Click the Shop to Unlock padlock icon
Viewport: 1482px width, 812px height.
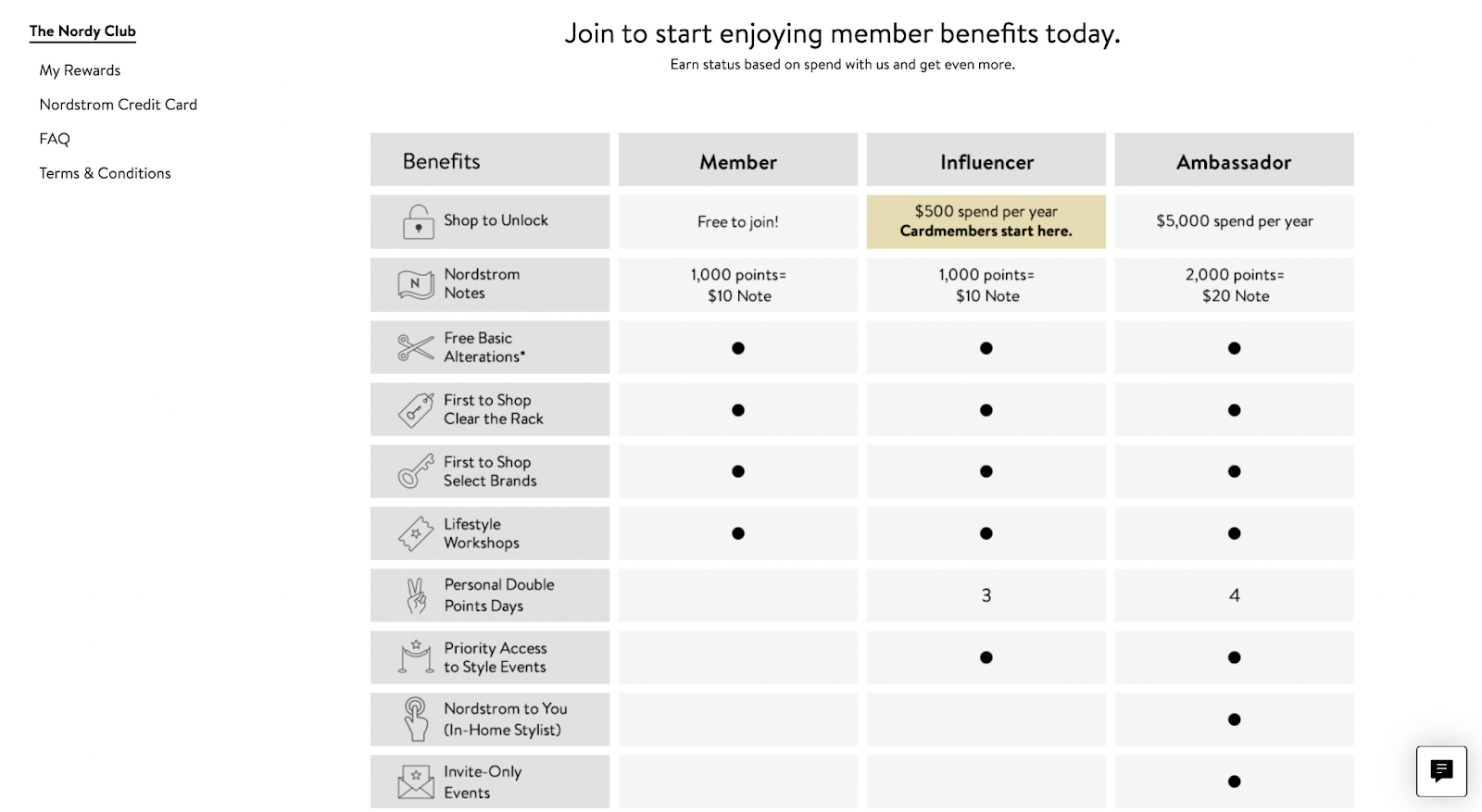click(418, 222)
